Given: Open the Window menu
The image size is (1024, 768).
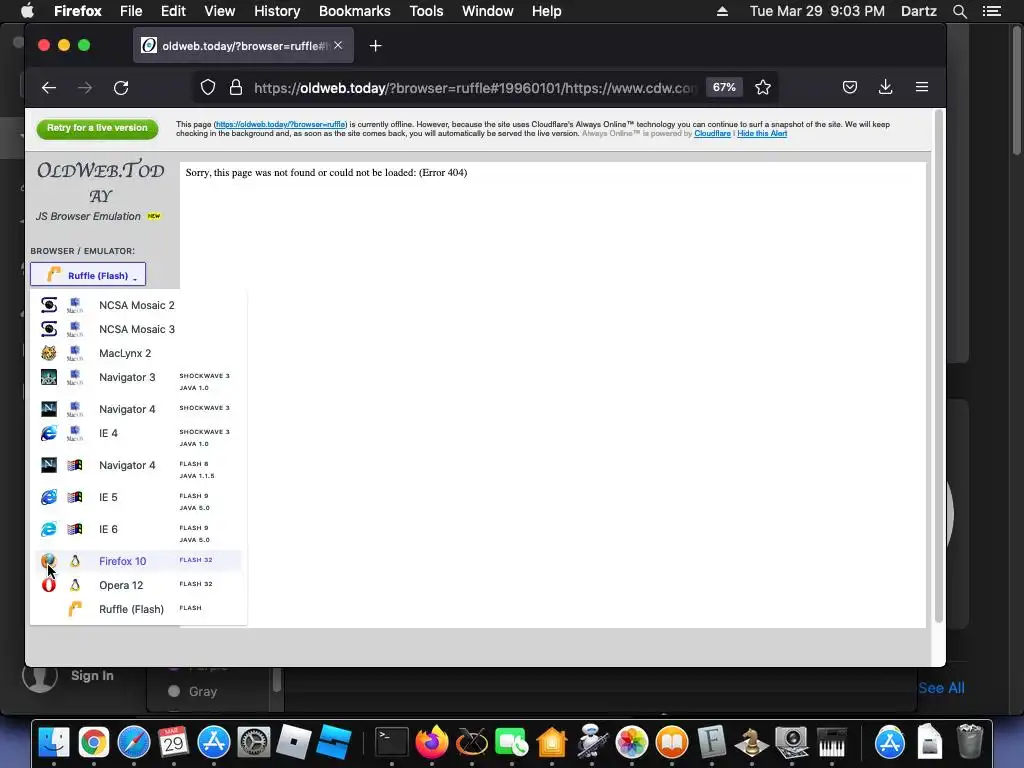Looking at the screenshot, I should click(x=488, y=11).
